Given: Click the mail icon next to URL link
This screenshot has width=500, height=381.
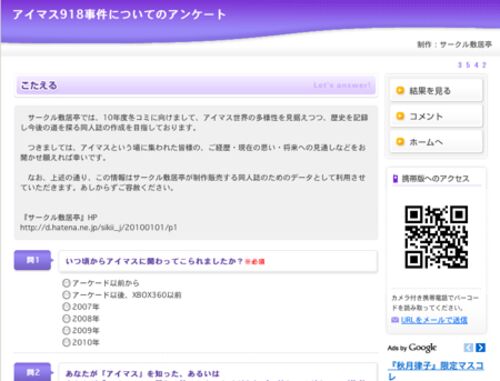Looking at the screenshot, I should point(395,320).
